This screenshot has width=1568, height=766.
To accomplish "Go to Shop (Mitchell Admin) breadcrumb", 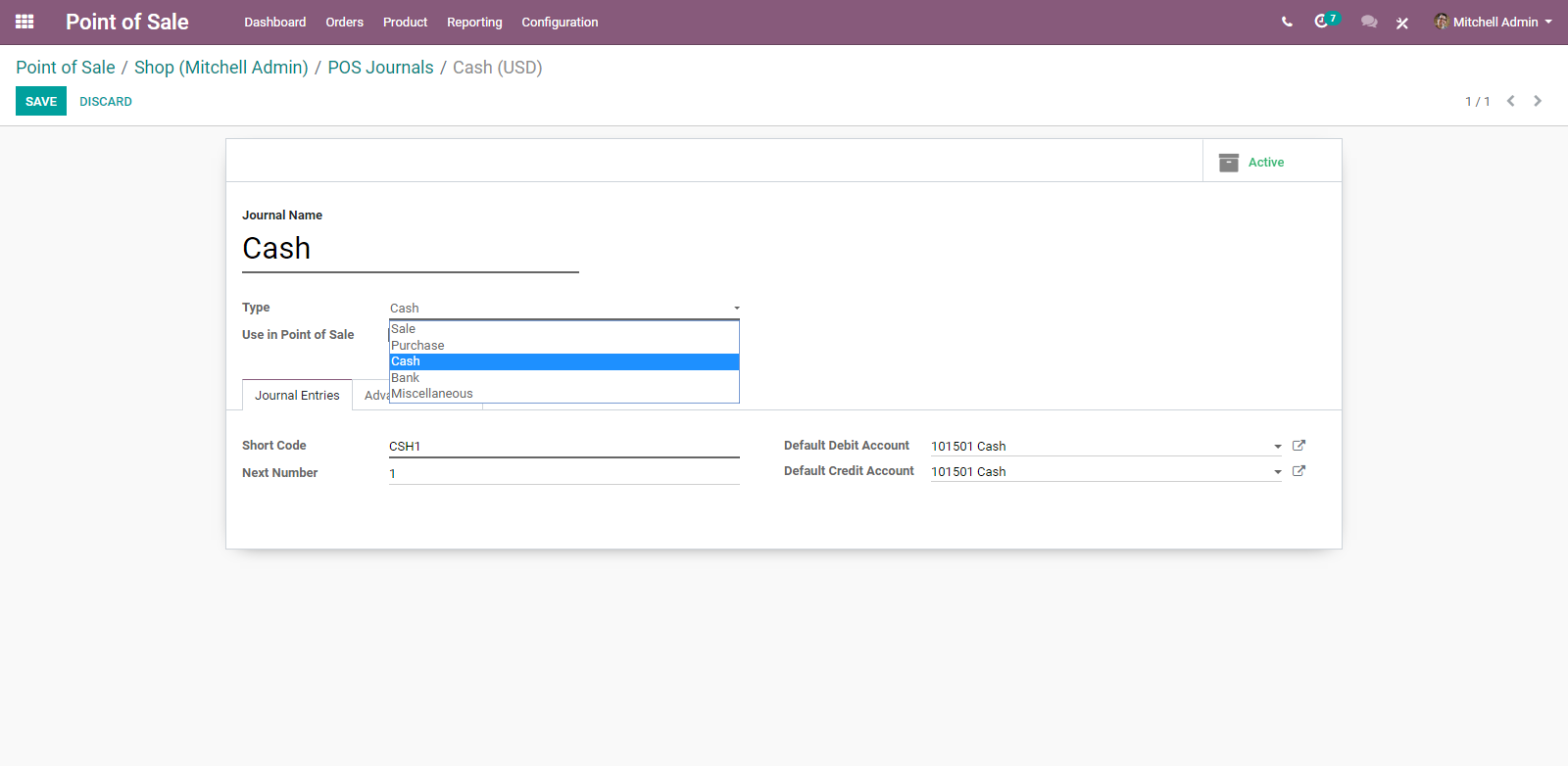I will tap(221, 68).
